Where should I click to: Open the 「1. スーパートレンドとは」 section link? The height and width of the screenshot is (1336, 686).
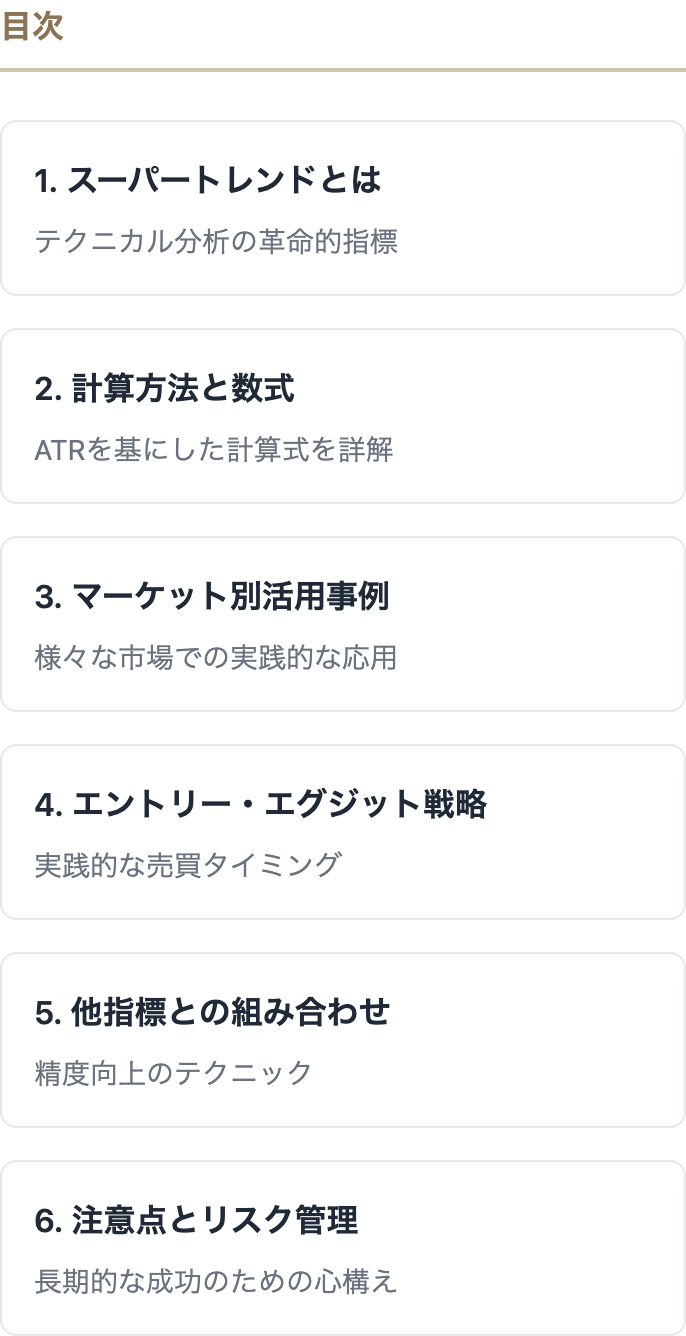pos(208,181)
